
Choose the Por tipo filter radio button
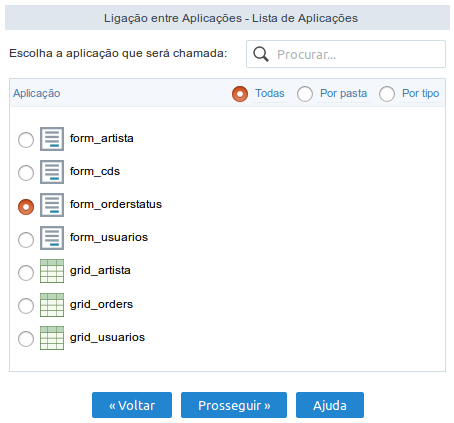coord(387,94)
